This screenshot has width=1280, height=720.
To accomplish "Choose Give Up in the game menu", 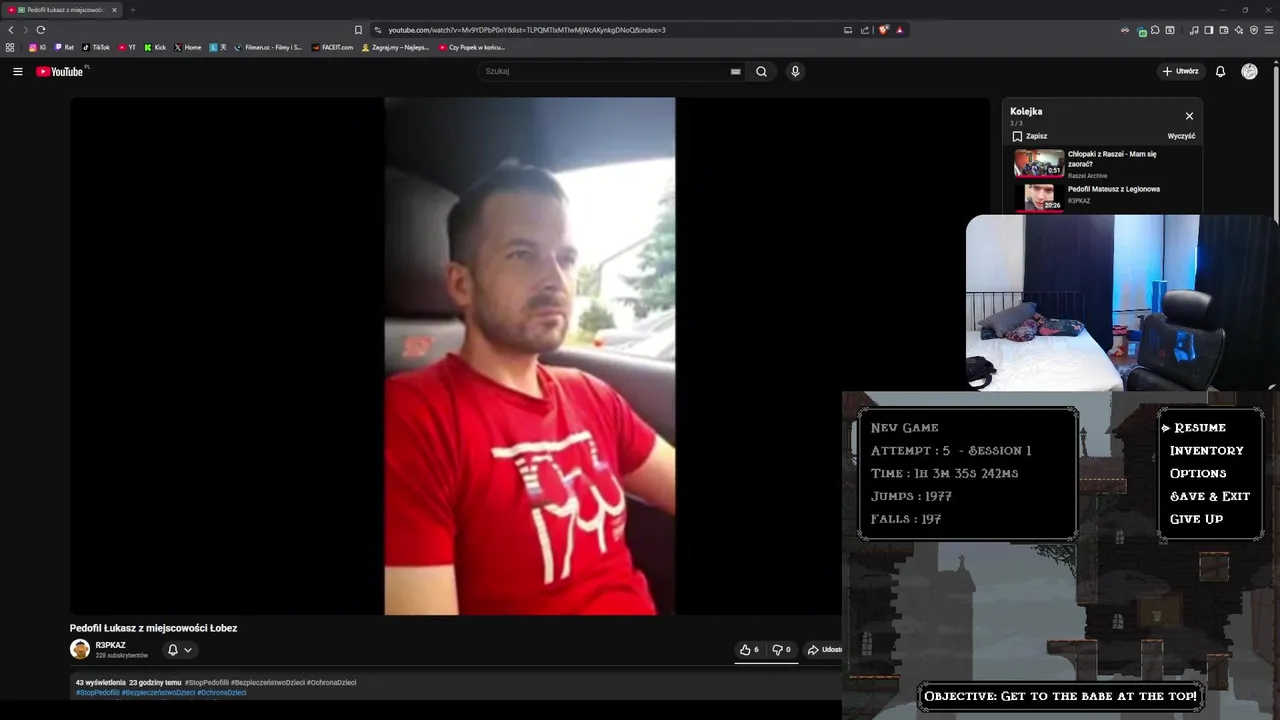I will click(1196, 519).
